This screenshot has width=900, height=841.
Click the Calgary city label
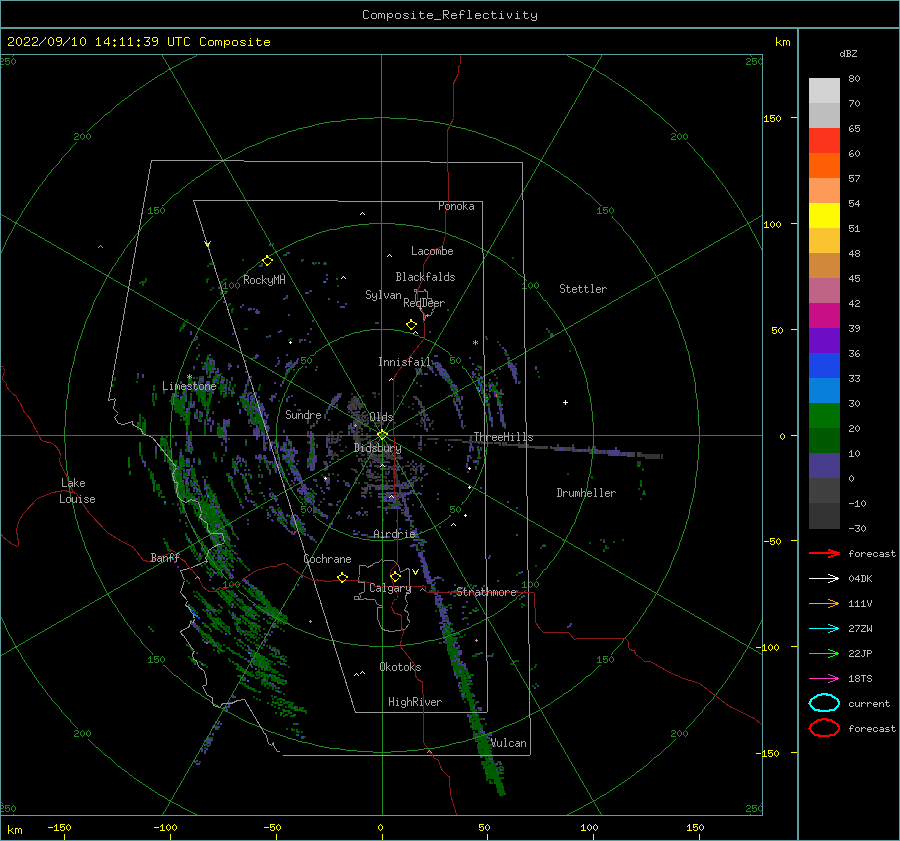coord(390,588)
